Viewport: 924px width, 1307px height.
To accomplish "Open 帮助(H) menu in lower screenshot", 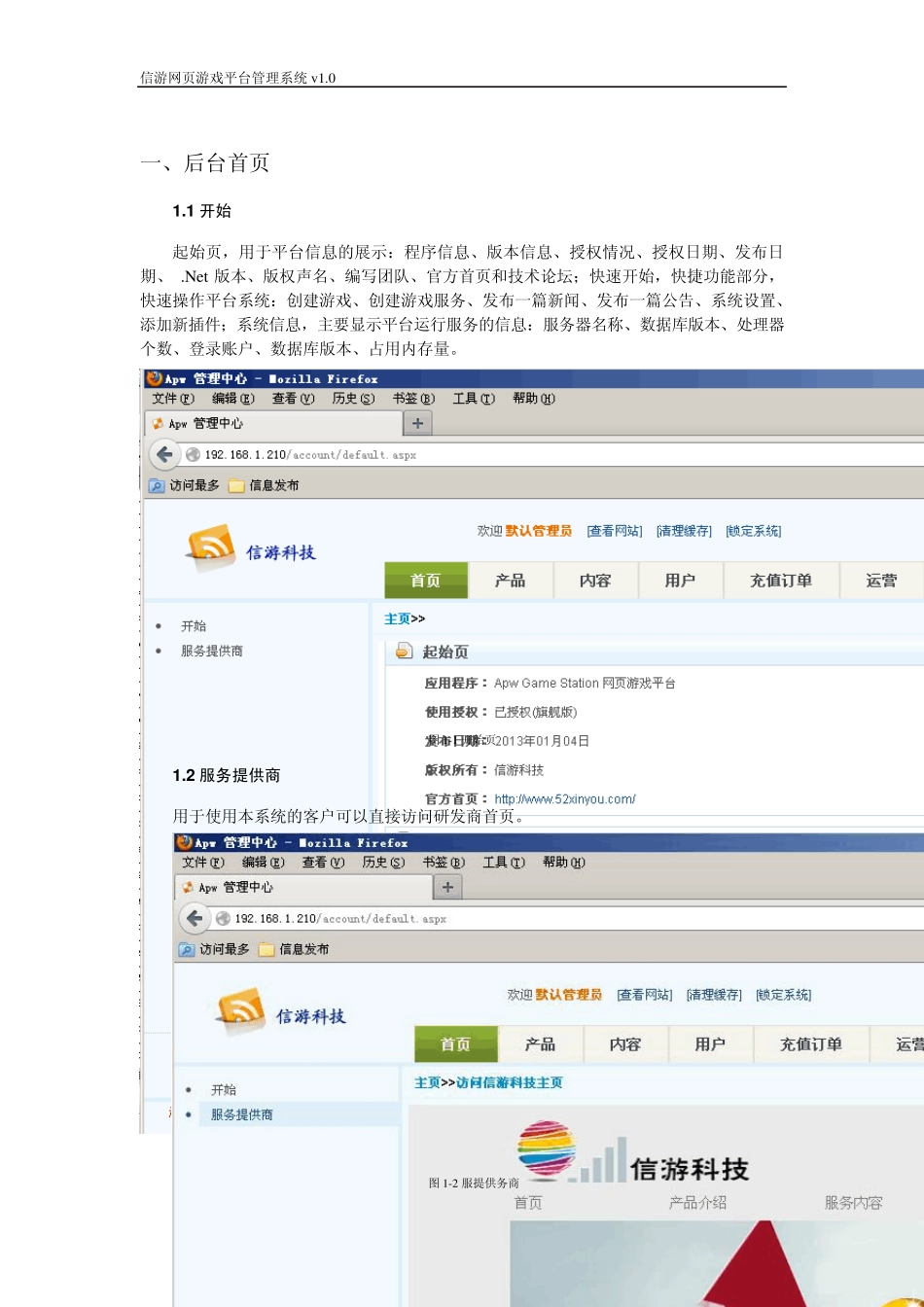I will tap(564, 863).
